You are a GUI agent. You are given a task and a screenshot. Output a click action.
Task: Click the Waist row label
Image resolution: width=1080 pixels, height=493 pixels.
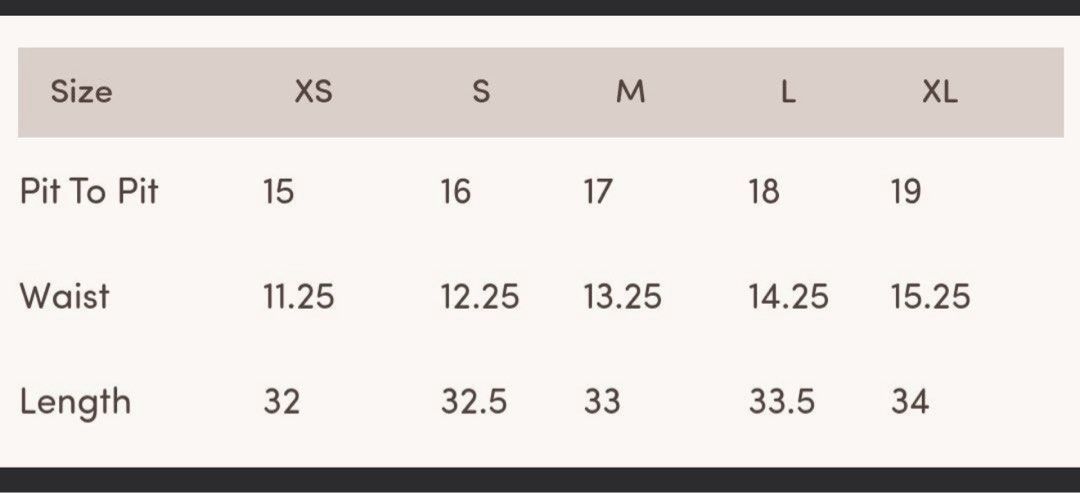[x=64, y=297]
